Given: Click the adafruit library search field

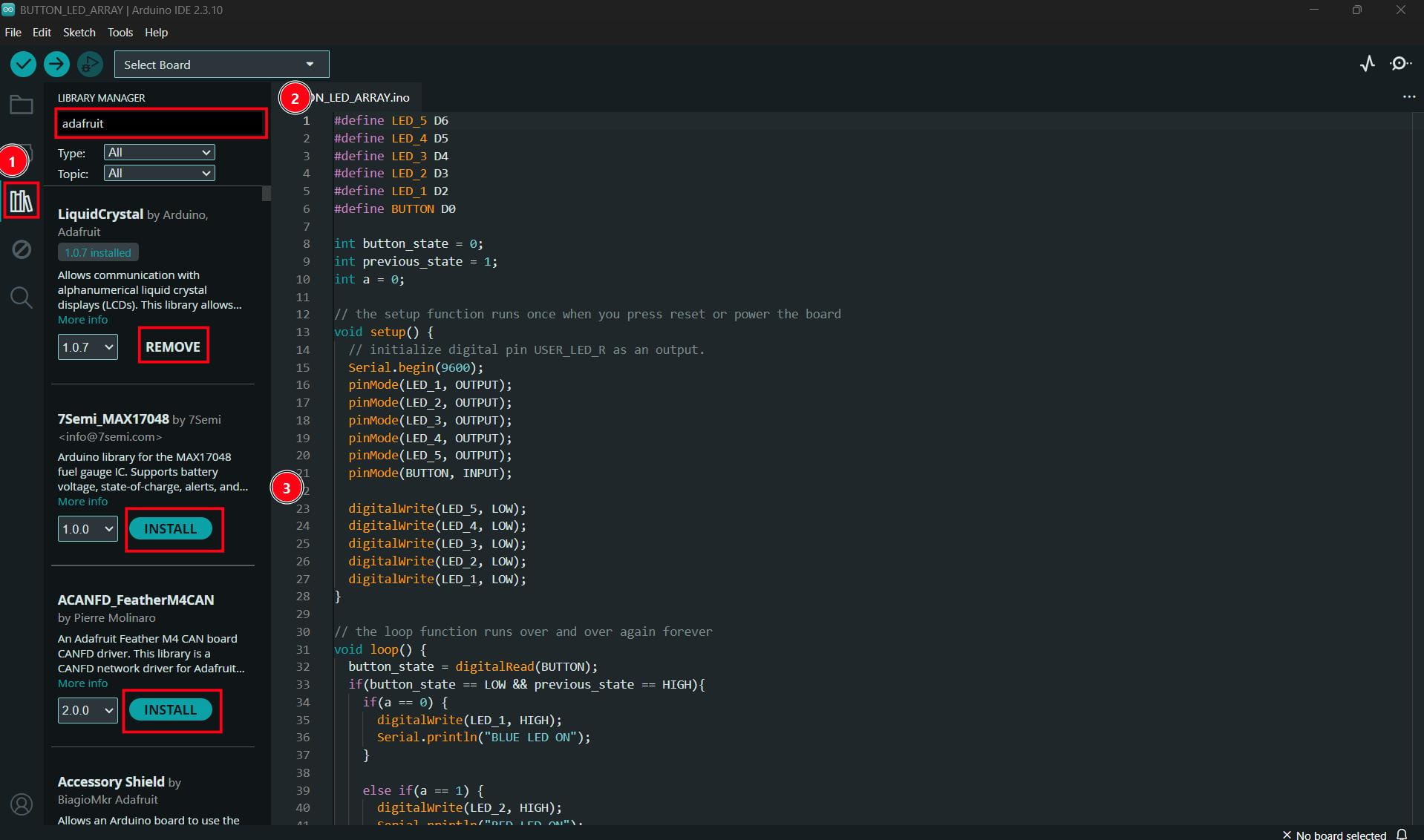Looking at the screenshot, I should click(160, 123).
